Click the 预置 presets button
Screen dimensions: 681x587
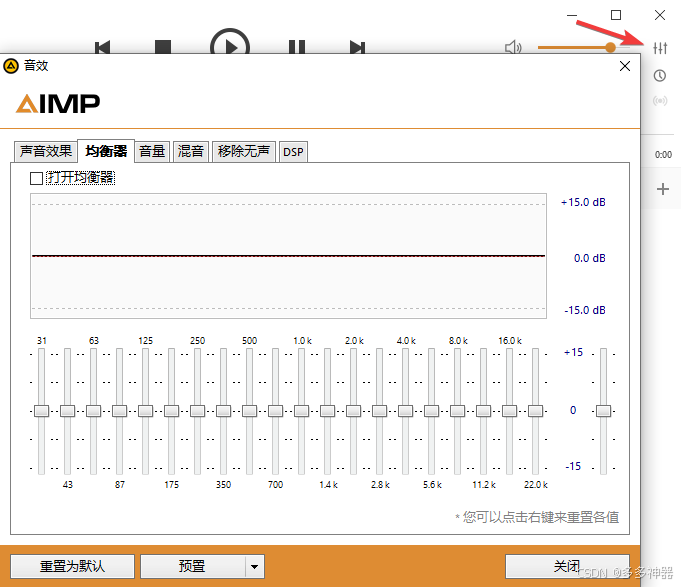[x=192, y=566]
